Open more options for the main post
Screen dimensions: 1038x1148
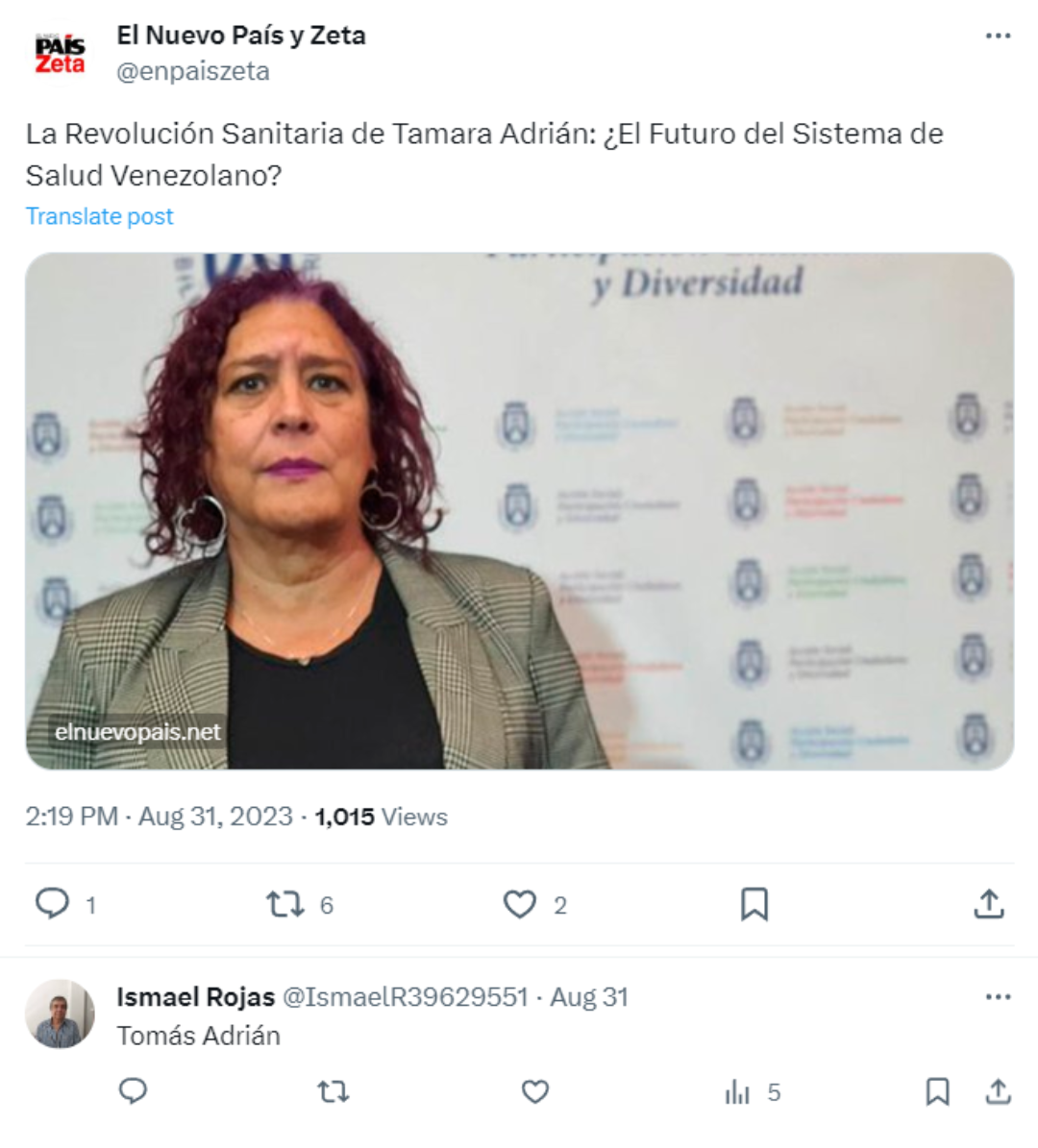[x=998, y=36]
